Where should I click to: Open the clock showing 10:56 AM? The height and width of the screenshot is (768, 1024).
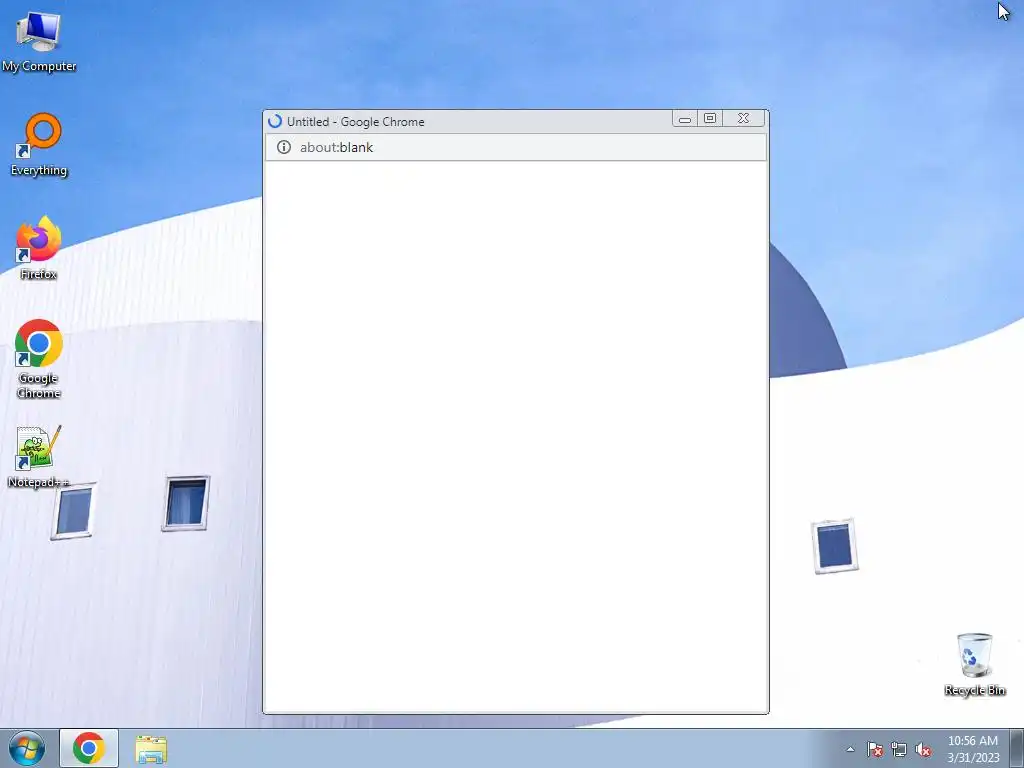[x=973, y=748]
